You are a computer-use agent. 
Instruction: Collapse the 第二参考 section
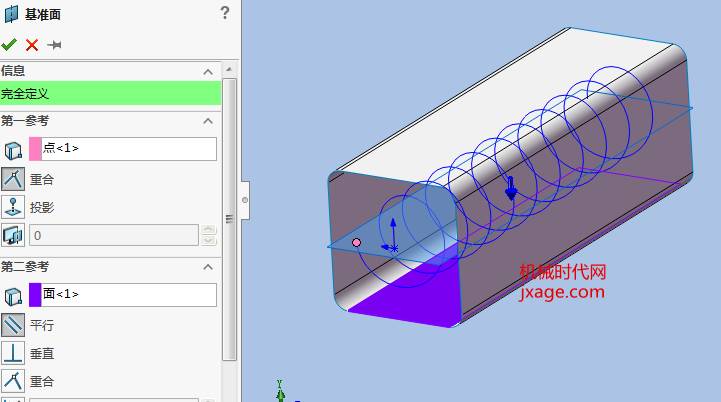coord(208,267)
